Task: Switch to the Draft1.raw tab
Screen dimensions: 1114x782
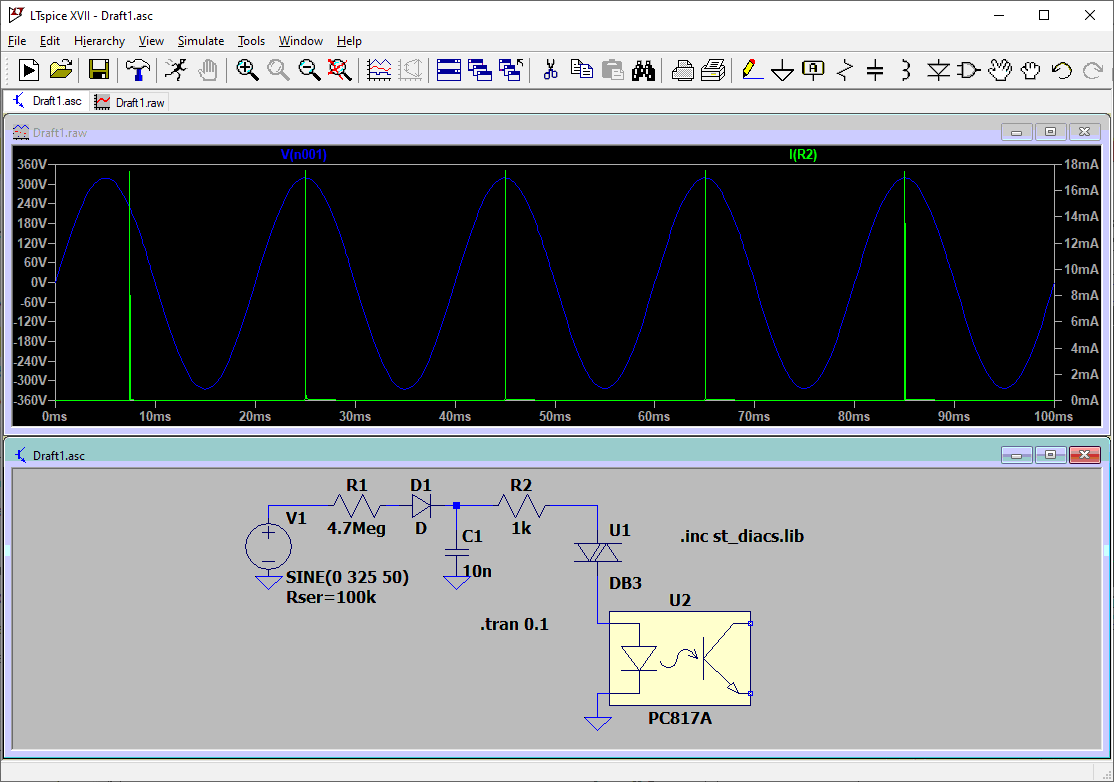Action: 130,102
